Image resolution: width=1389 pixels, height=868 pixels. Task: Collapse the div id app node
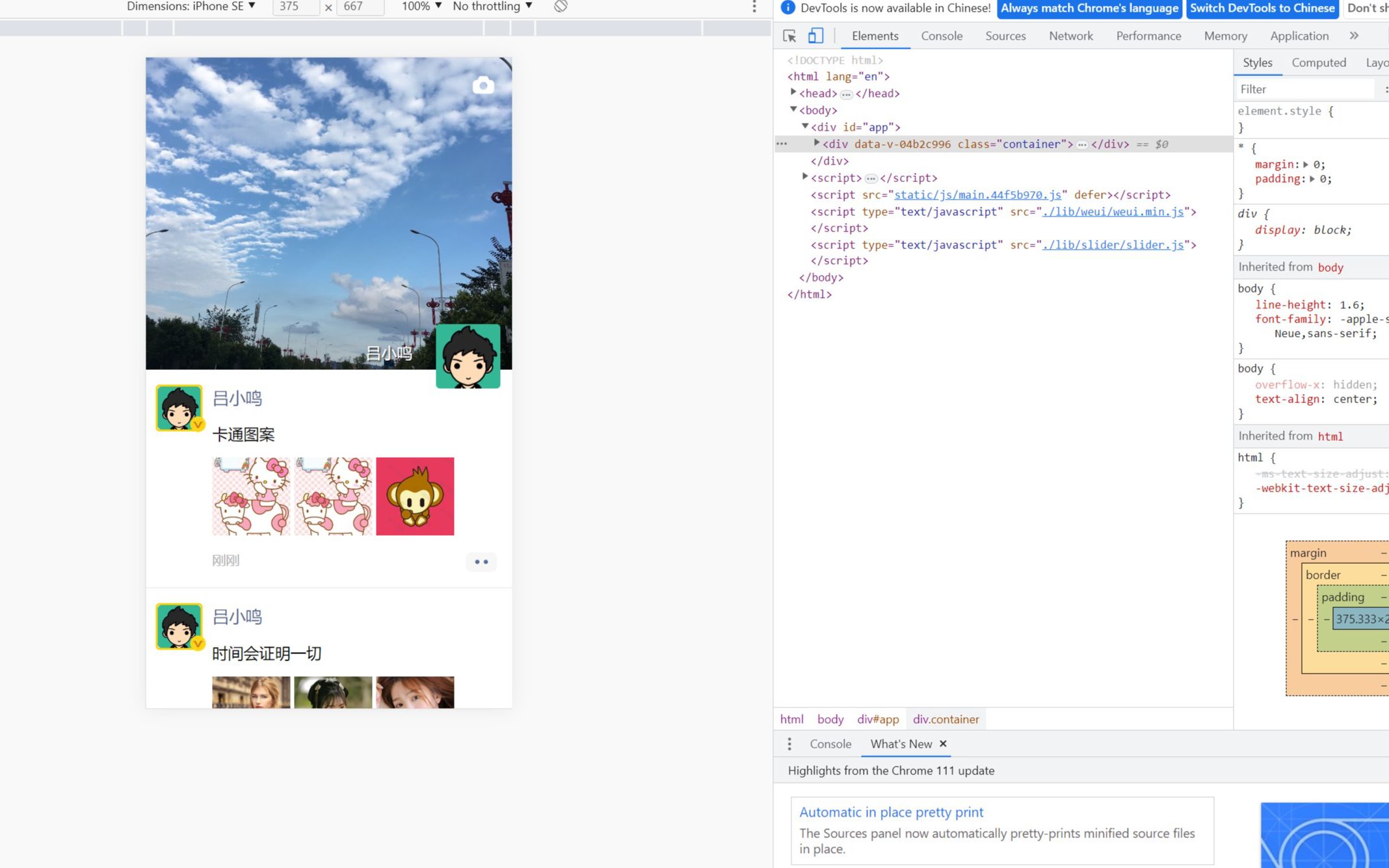805,126
